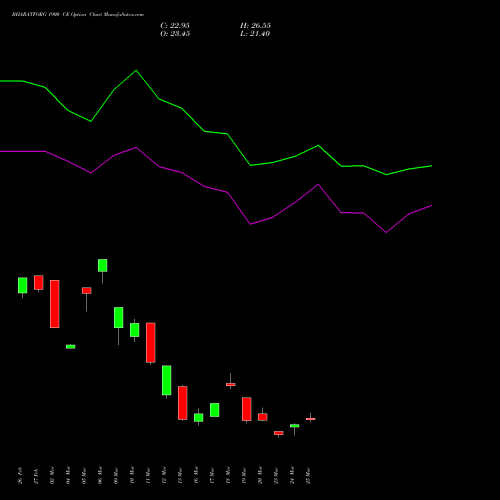This screenshot has width=500, height=500.
Task: Click the chart title BHARATFORG CE Options Chart
Action: pyautogui.click(x=78, y=15)
